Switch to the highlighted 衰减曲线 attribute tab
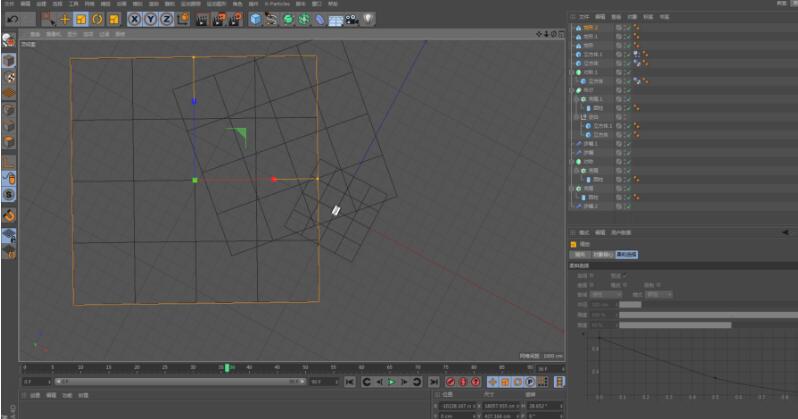The image size is (798, 419). pos(627,255)
